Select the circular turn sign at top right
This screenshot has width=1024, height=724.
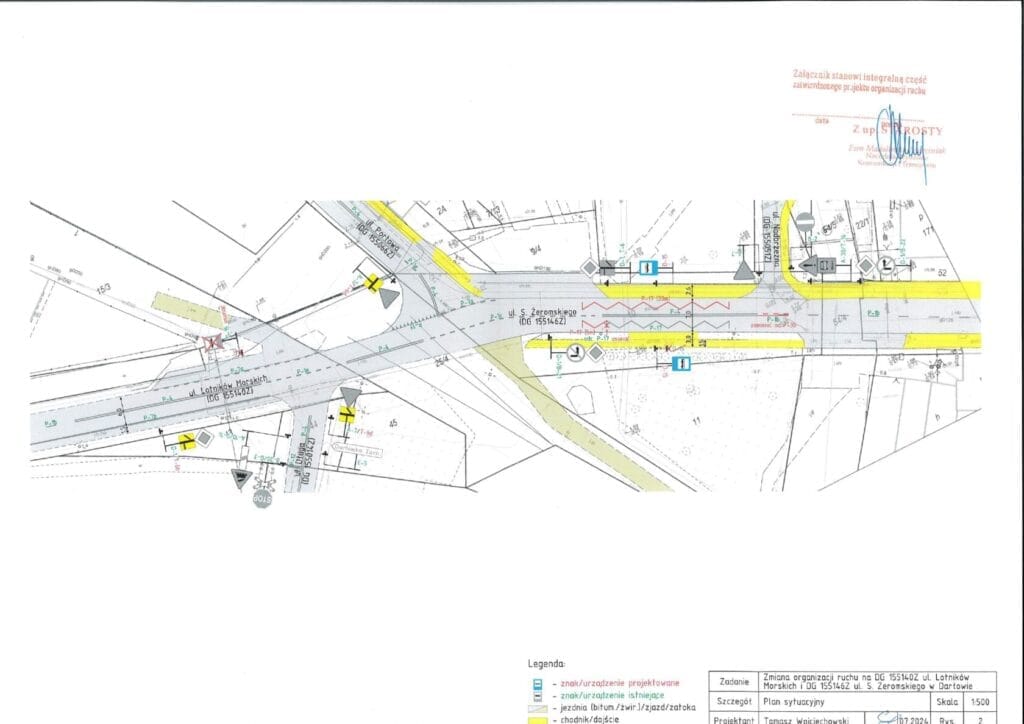click(886, 265)
